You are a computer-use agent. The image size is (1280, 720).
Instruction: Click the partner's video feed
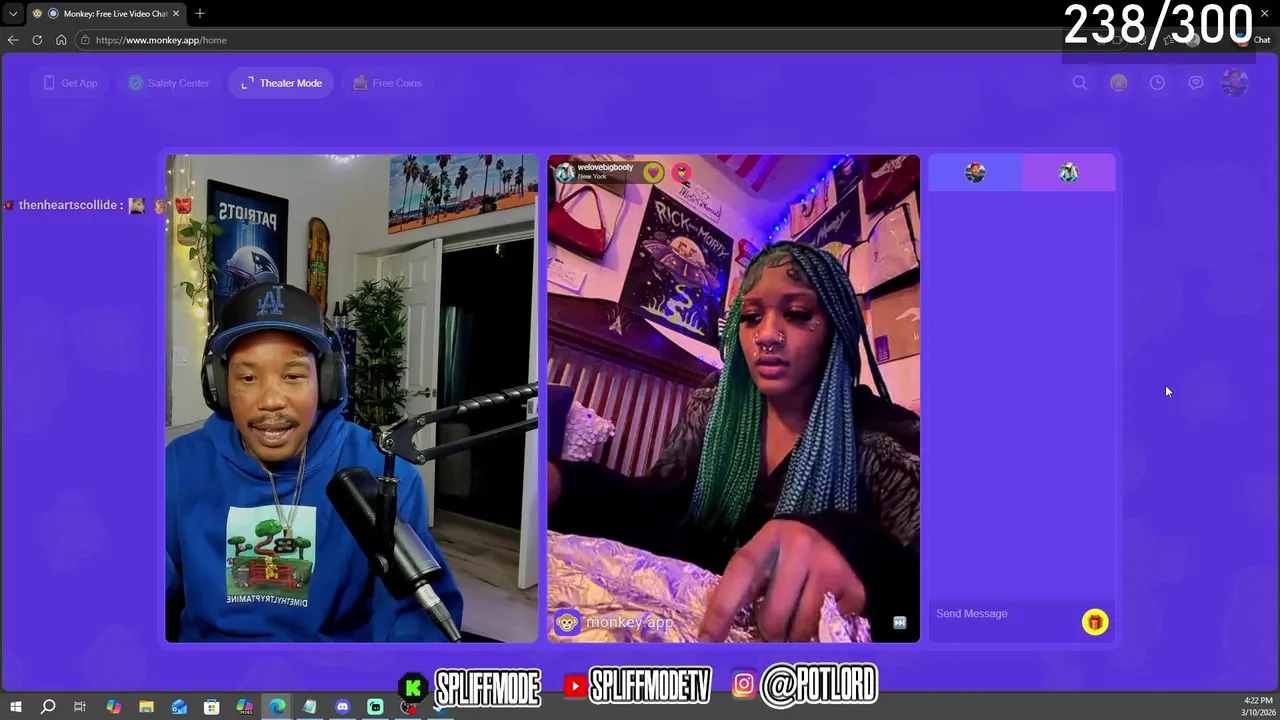(x=733, y=398)
